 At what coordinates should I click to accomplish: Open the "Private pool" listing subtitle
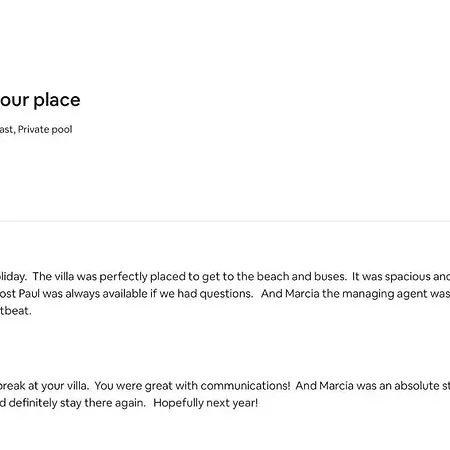click(45, 129)
